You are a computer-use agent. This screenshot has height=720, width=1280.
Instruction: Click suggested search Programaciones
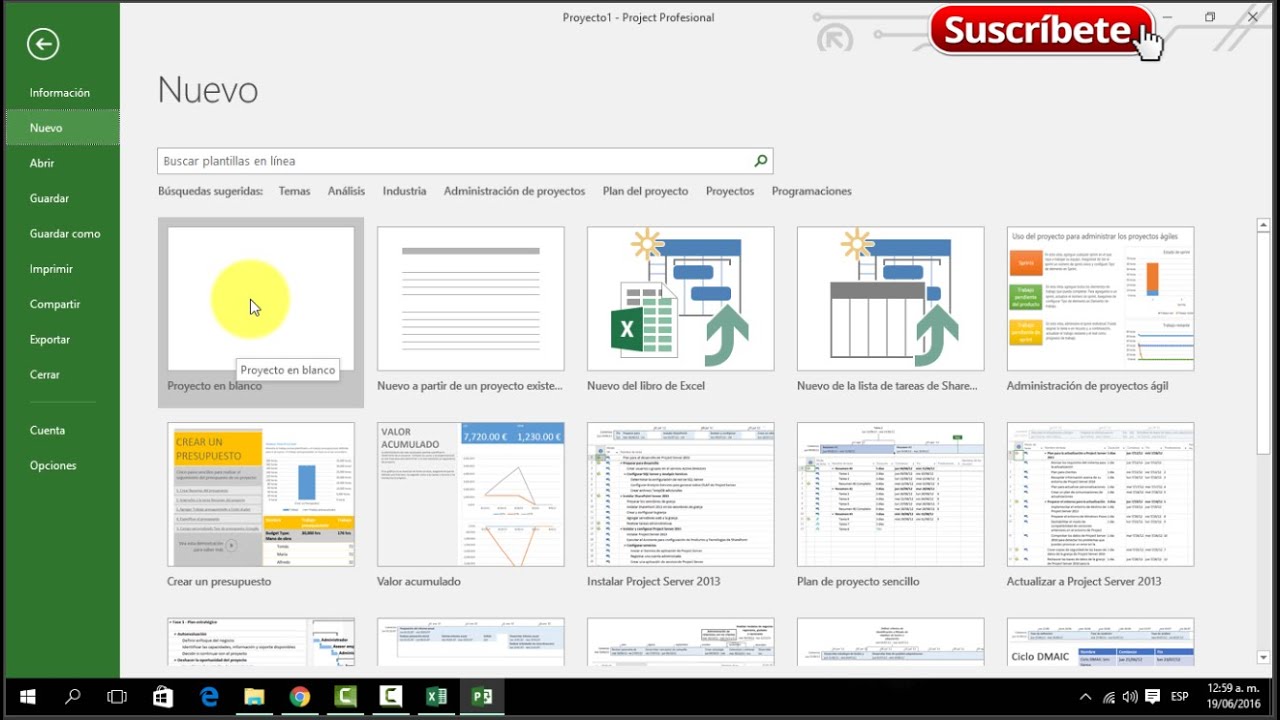(x=811, y=191)
